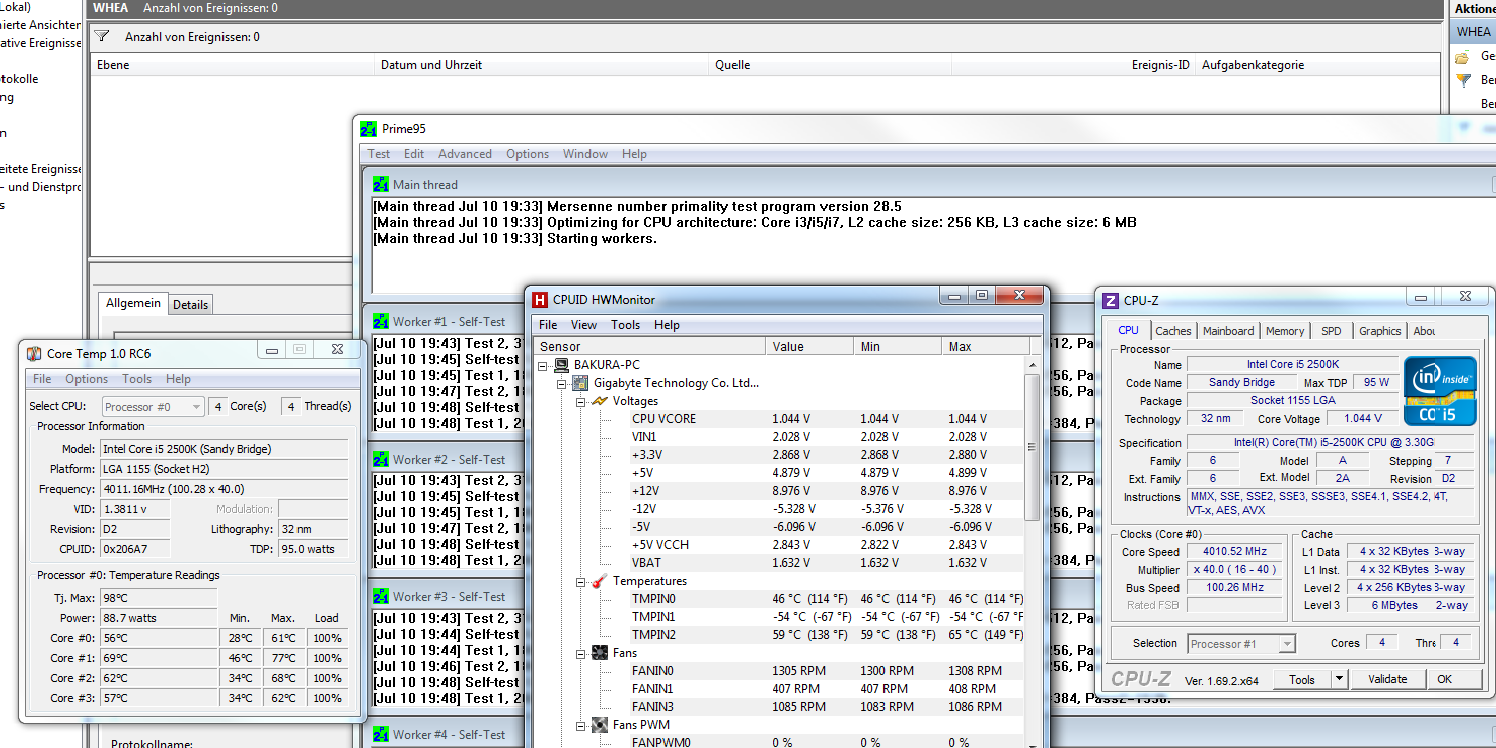The image size is (1496, 748).
Task: Click the BAKURA-PC computer icon
Action: click(561, 365)
